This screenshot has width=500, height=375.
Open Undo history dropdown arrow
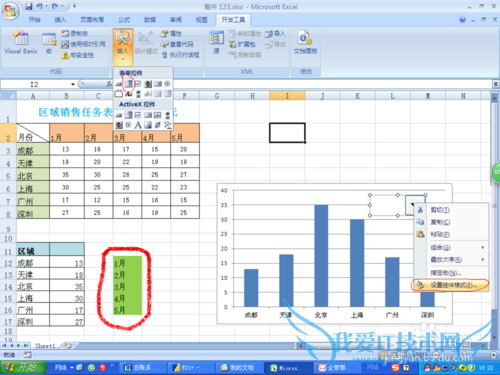pyautogui.click(x=46, y=6)
